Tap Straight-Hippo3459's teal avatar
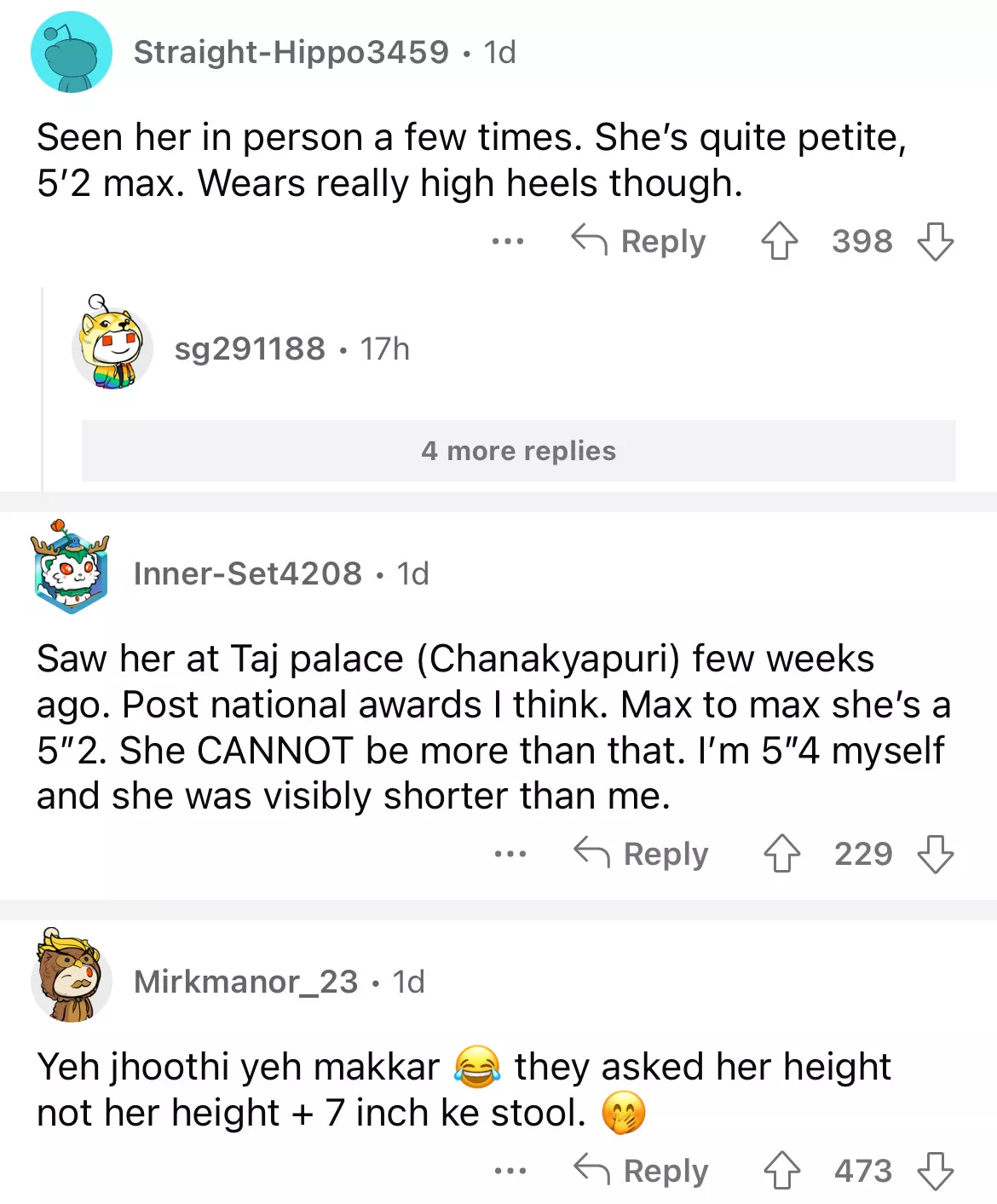Viewport: 997px width, 1204px height. 72,53
